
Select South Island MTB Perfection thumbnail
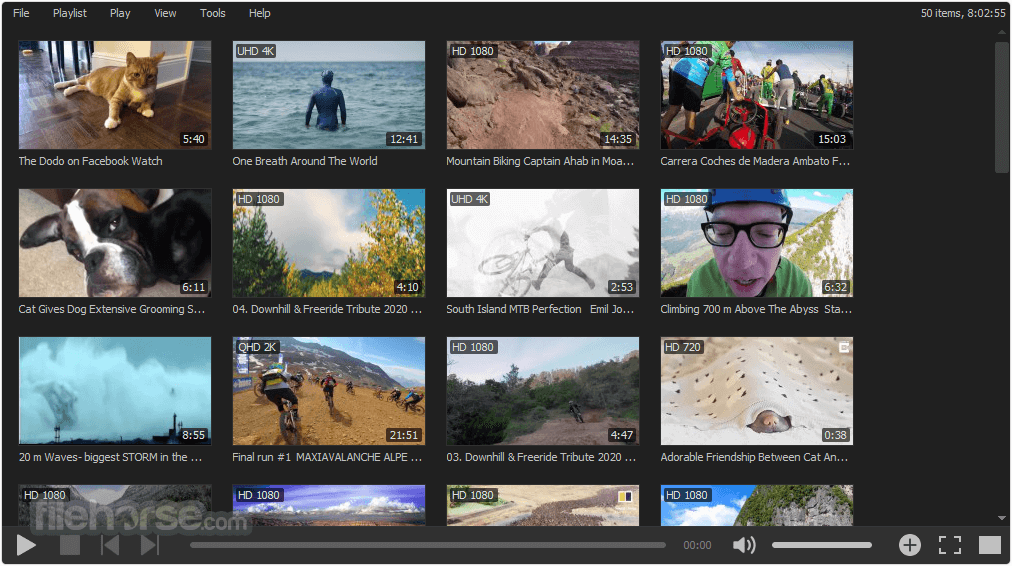[x=543, y=243]
